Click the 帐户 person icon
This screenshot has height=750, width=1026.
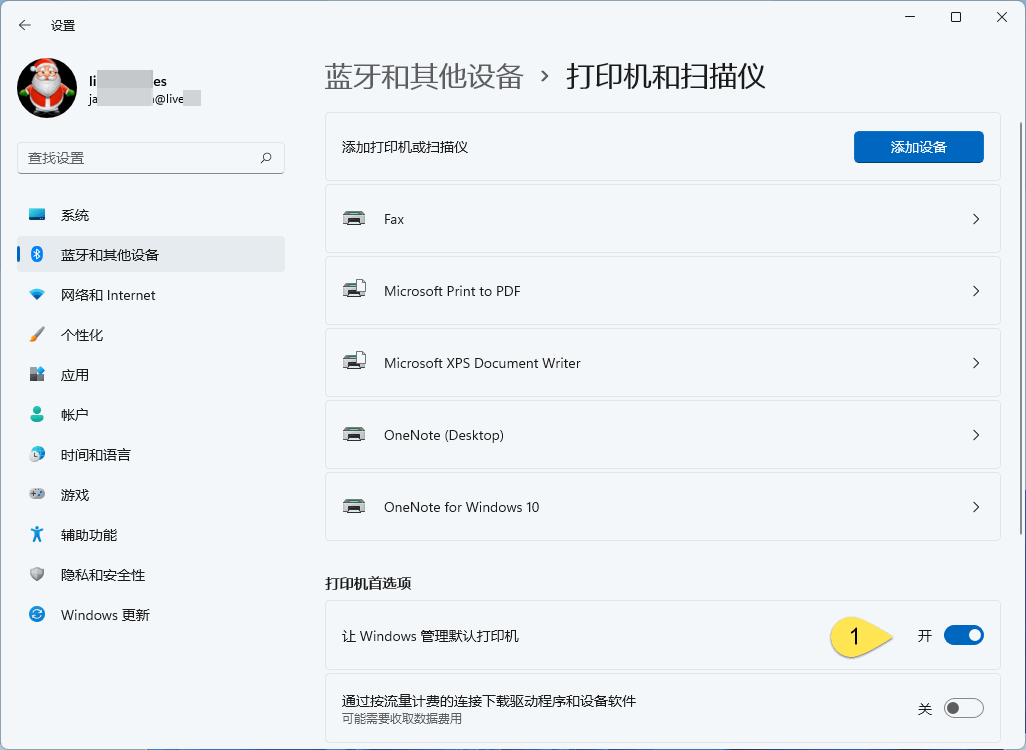(x=37, y=414)
